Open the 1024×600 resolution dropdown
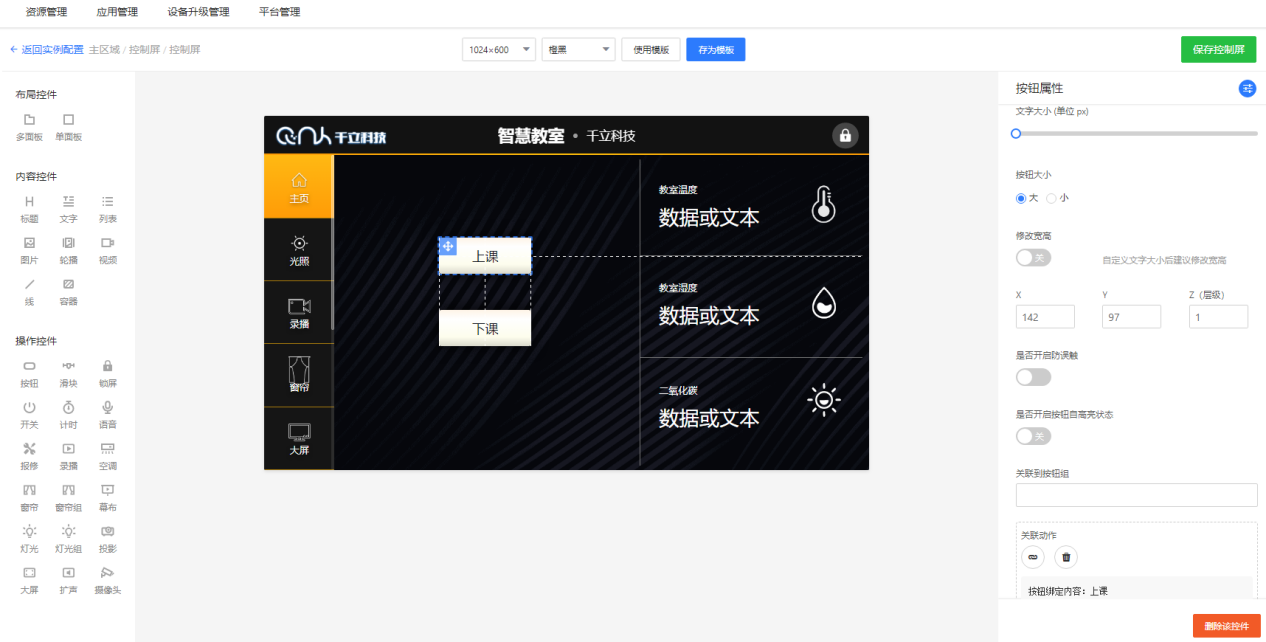Image resolution: width=1266 pixels, height=642 pixels. point(498,50)
